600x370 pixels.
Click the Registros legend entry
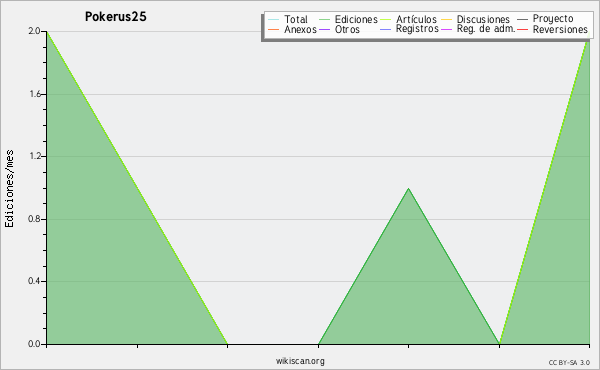409,29
